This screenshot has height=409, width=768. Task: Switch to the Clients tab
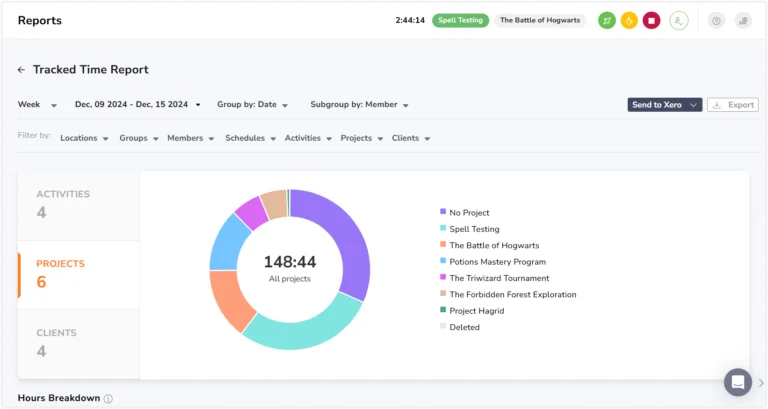point(78,344)
